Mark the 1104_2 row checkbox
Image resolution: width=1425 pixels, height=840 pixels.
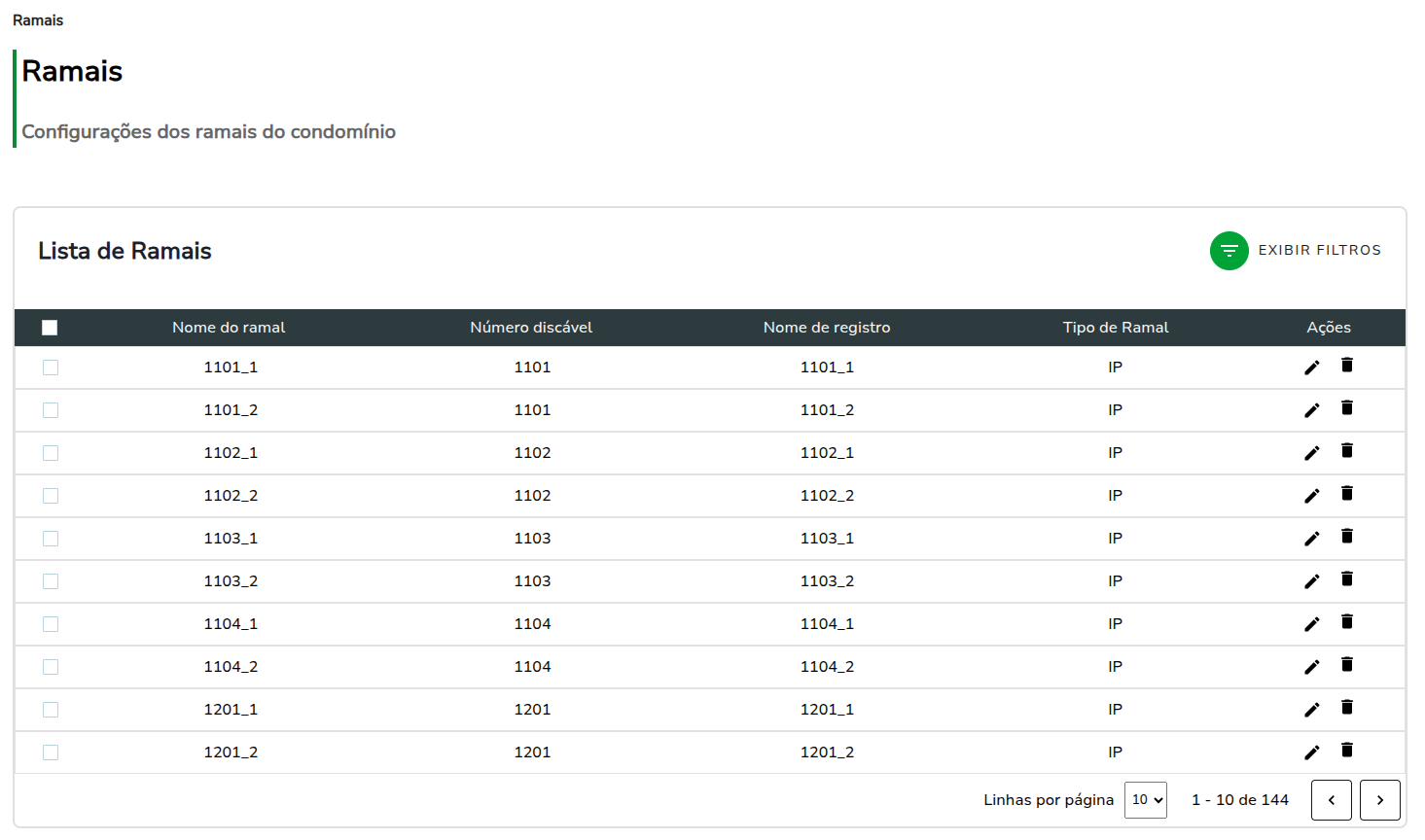pos(51,667)
